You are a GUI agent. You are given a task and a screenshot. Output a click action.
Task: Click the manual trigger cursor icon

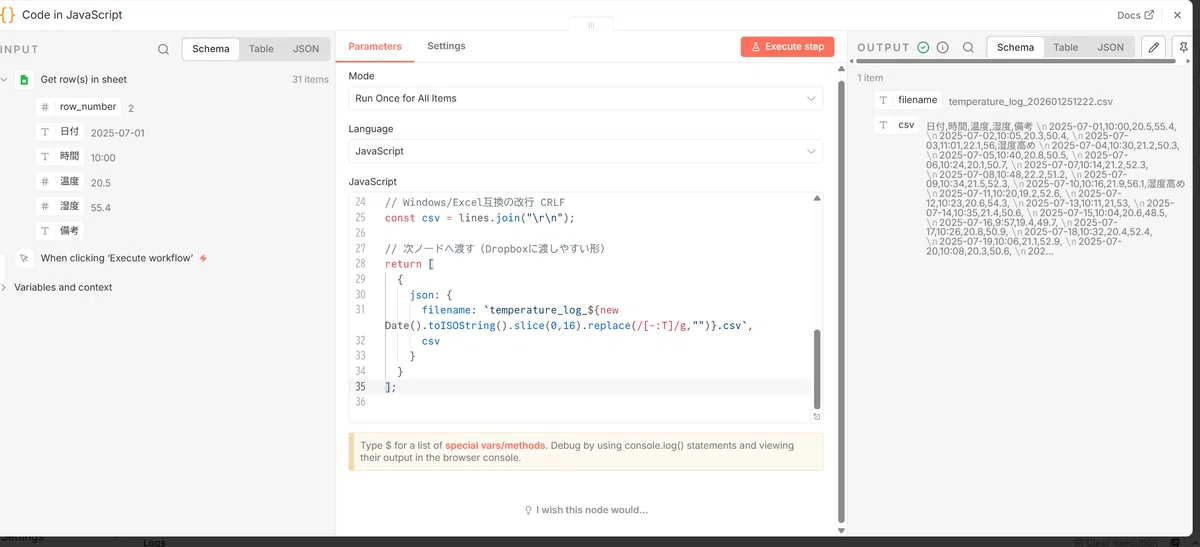24,258
